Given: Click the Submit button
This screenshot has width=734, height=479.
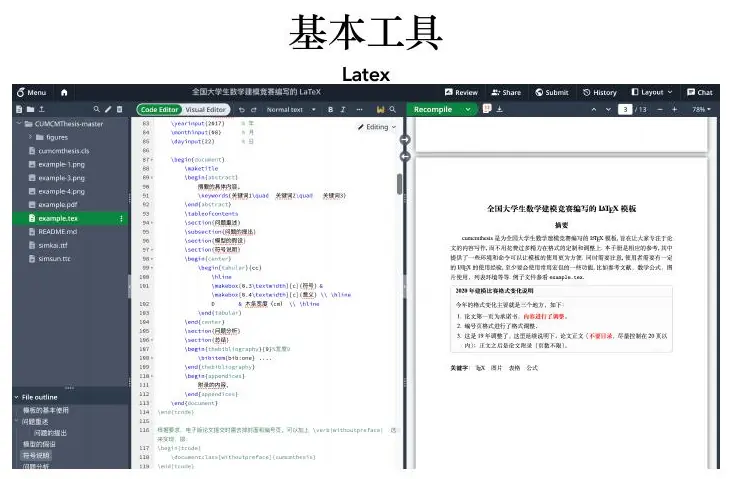Looking at the screenshot, I should tap(551, 92).
